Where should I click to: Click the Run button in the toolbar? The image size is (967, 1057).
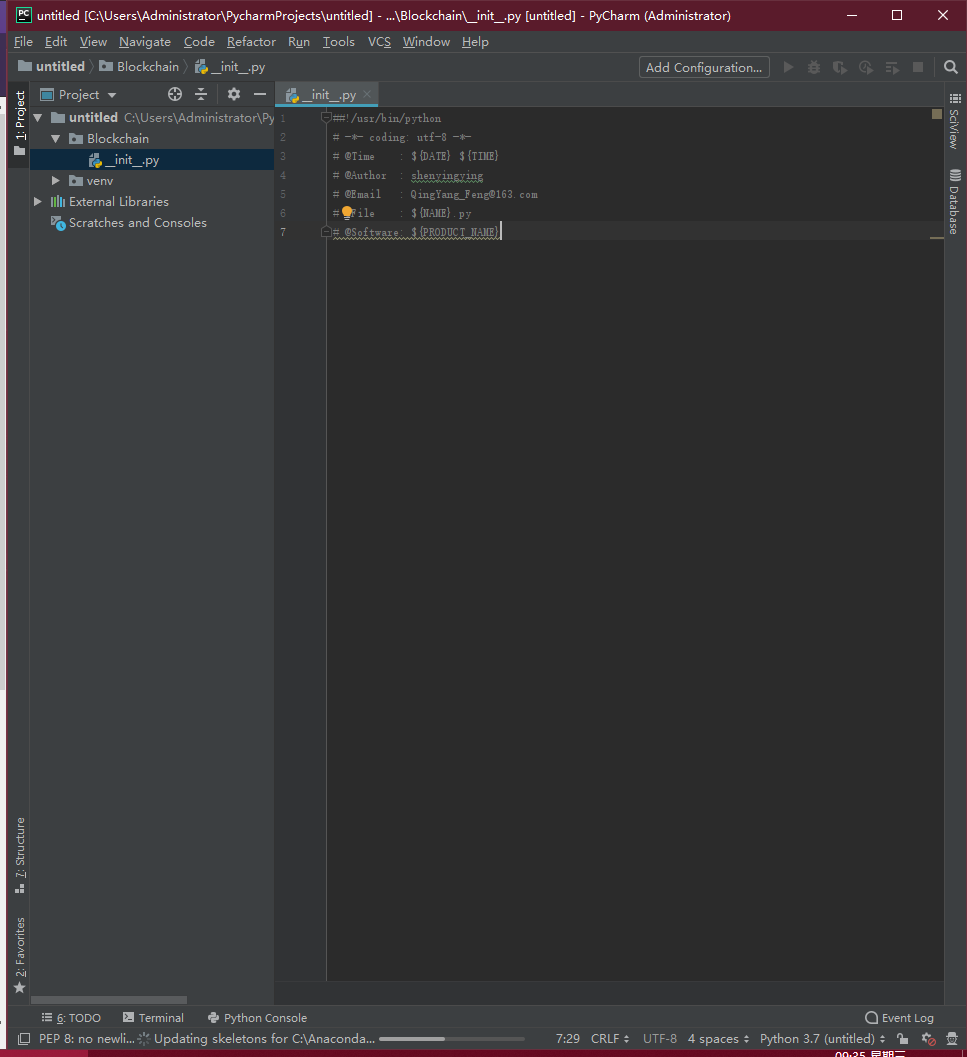[x=788, y=67]
